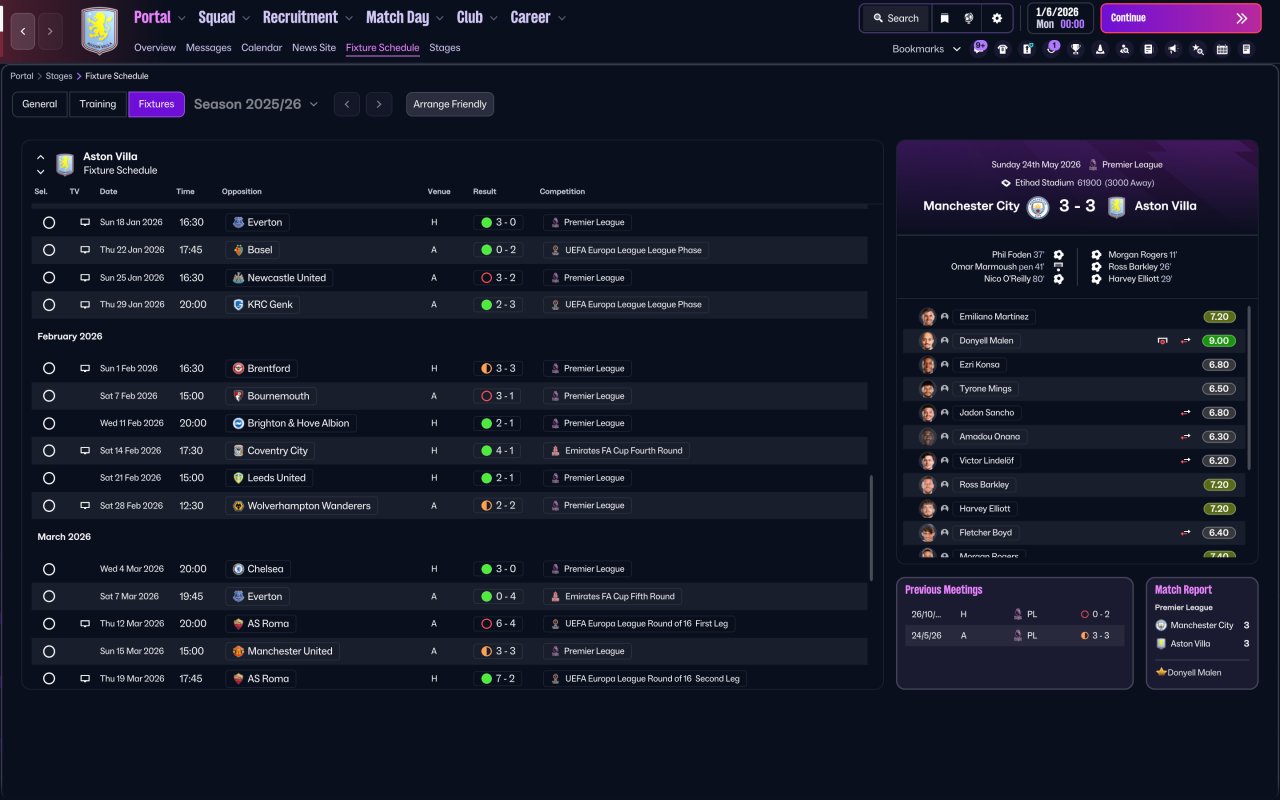Click Emiliano Martinez's 7.20 rating badge
Viewport: 1280px width, 800px height.
point(1219,317)
